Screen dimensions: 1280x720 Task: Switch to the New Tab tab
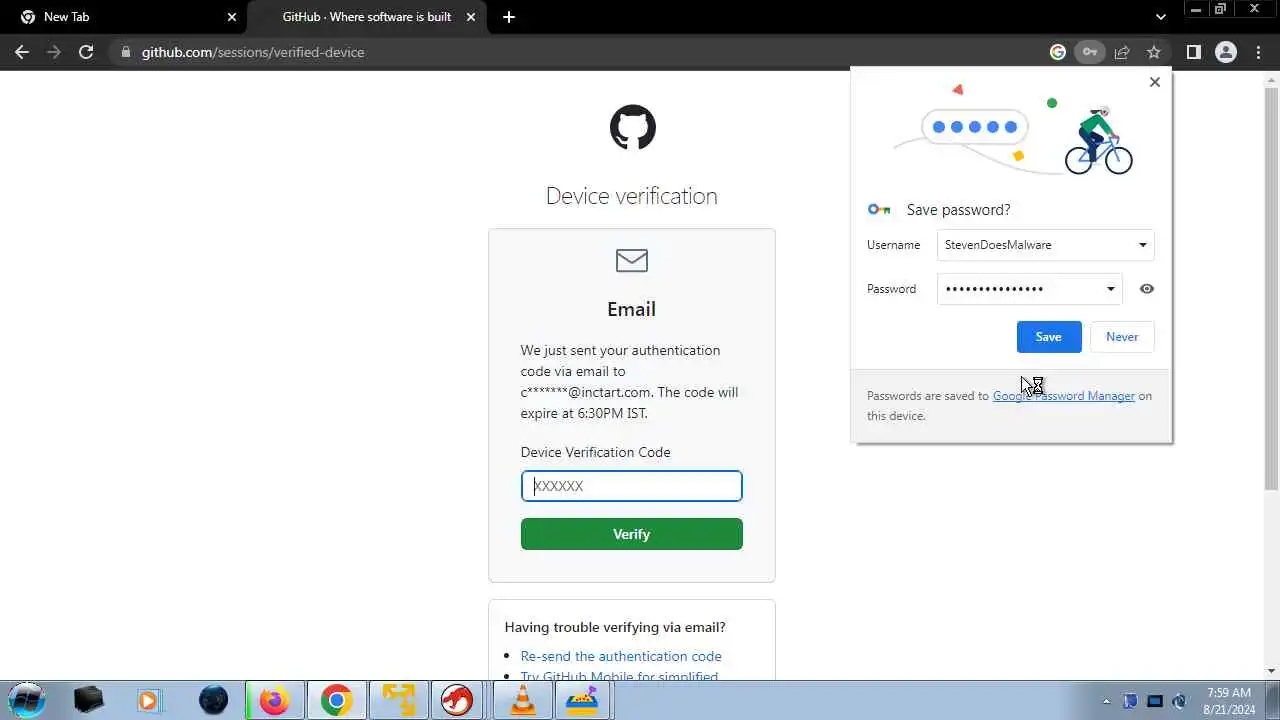coord(126,17)
